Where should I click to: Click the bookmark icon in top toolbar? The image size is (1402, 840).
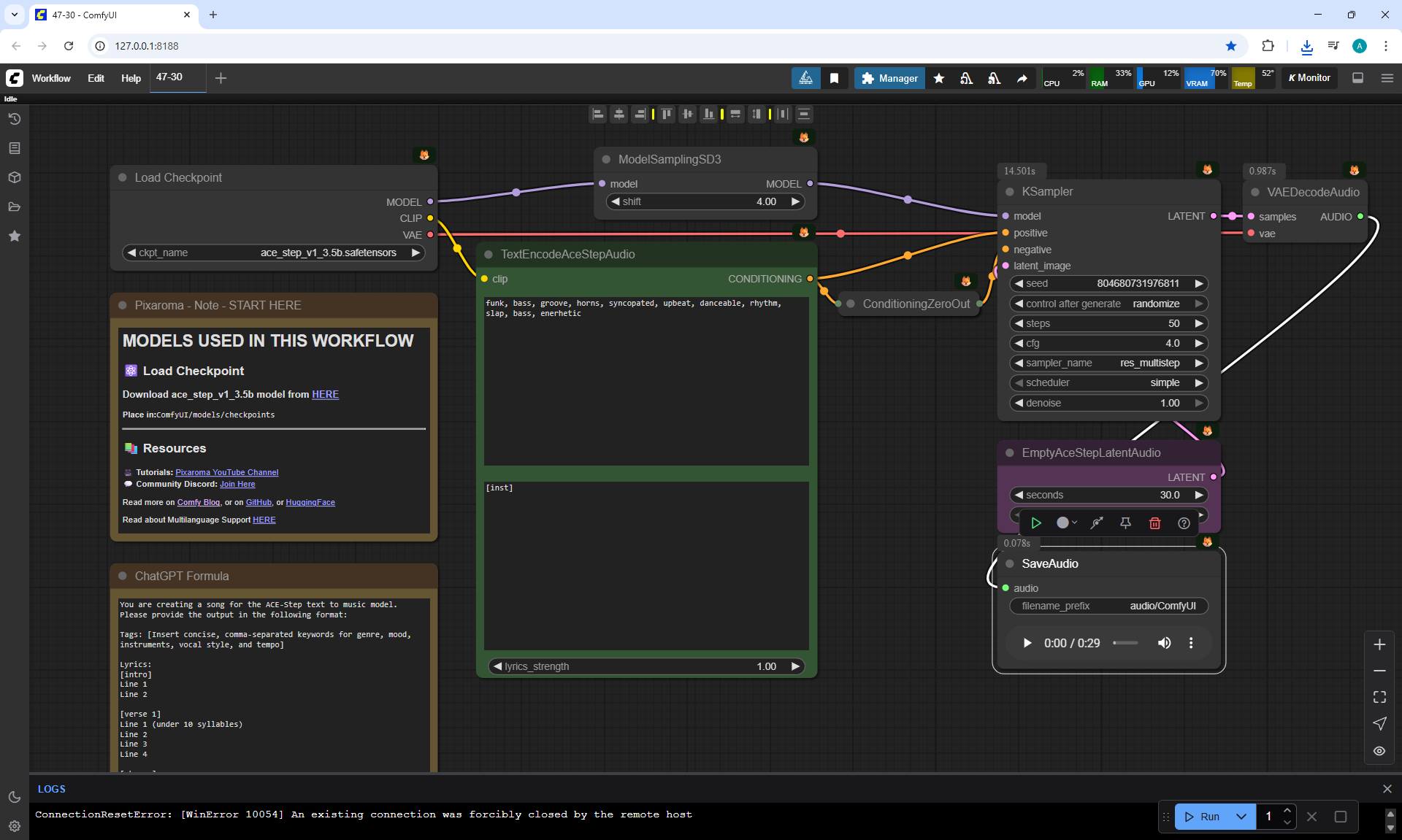pyautogui.click(x=834, y=78)
